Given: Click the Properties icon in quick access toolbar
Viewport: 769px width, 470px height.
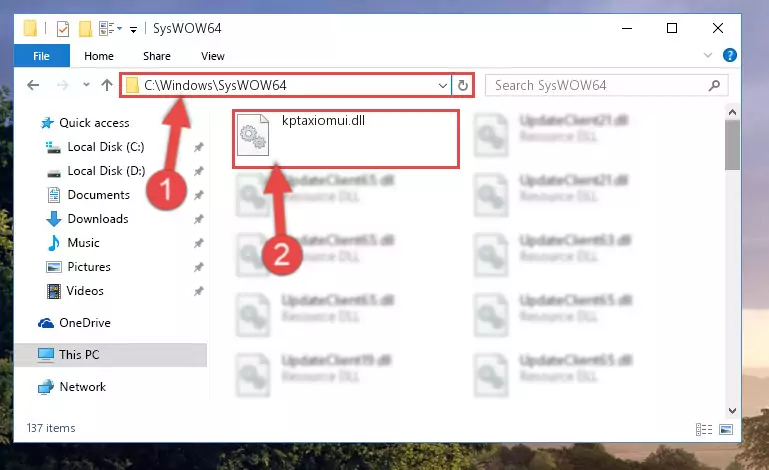Looking at the screenshot, I should [63, 29].
